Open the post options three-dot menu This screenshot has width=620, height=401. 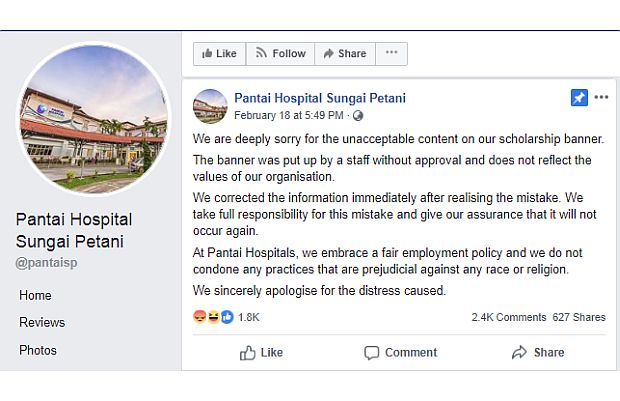601,98
